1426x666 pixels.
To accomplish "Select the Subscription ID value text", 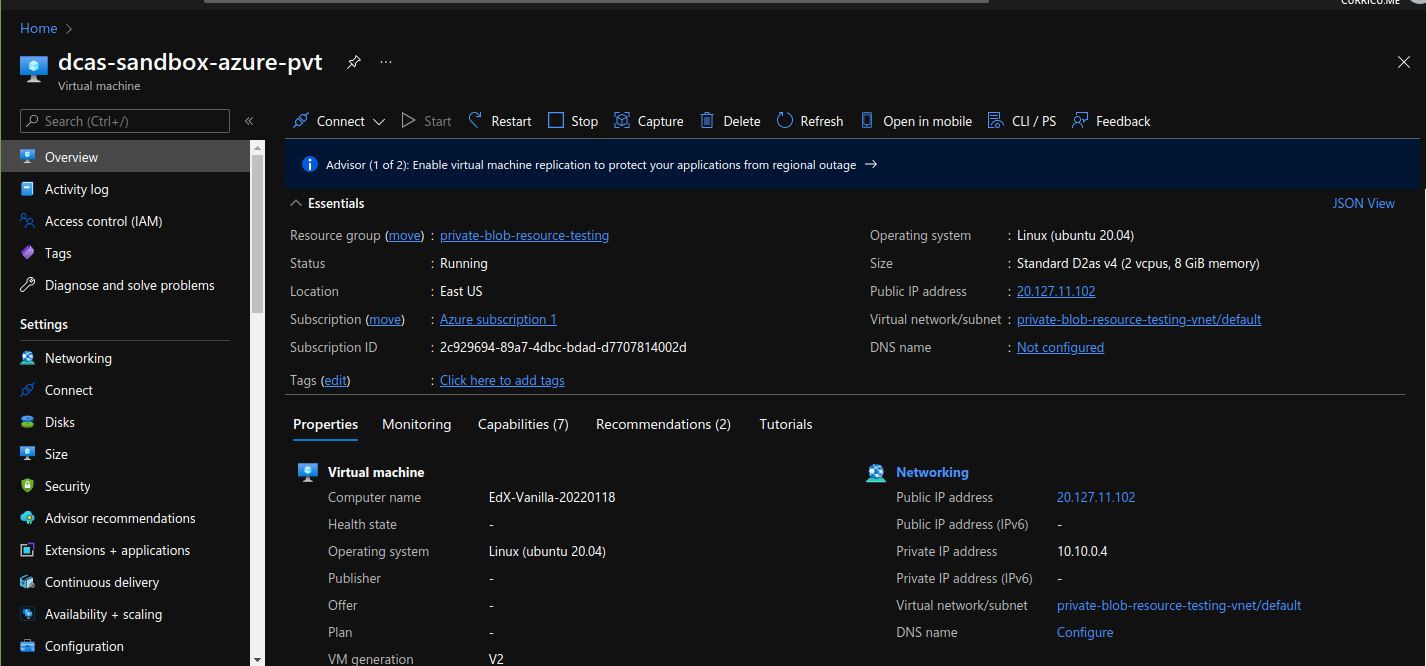I will 563,347.
